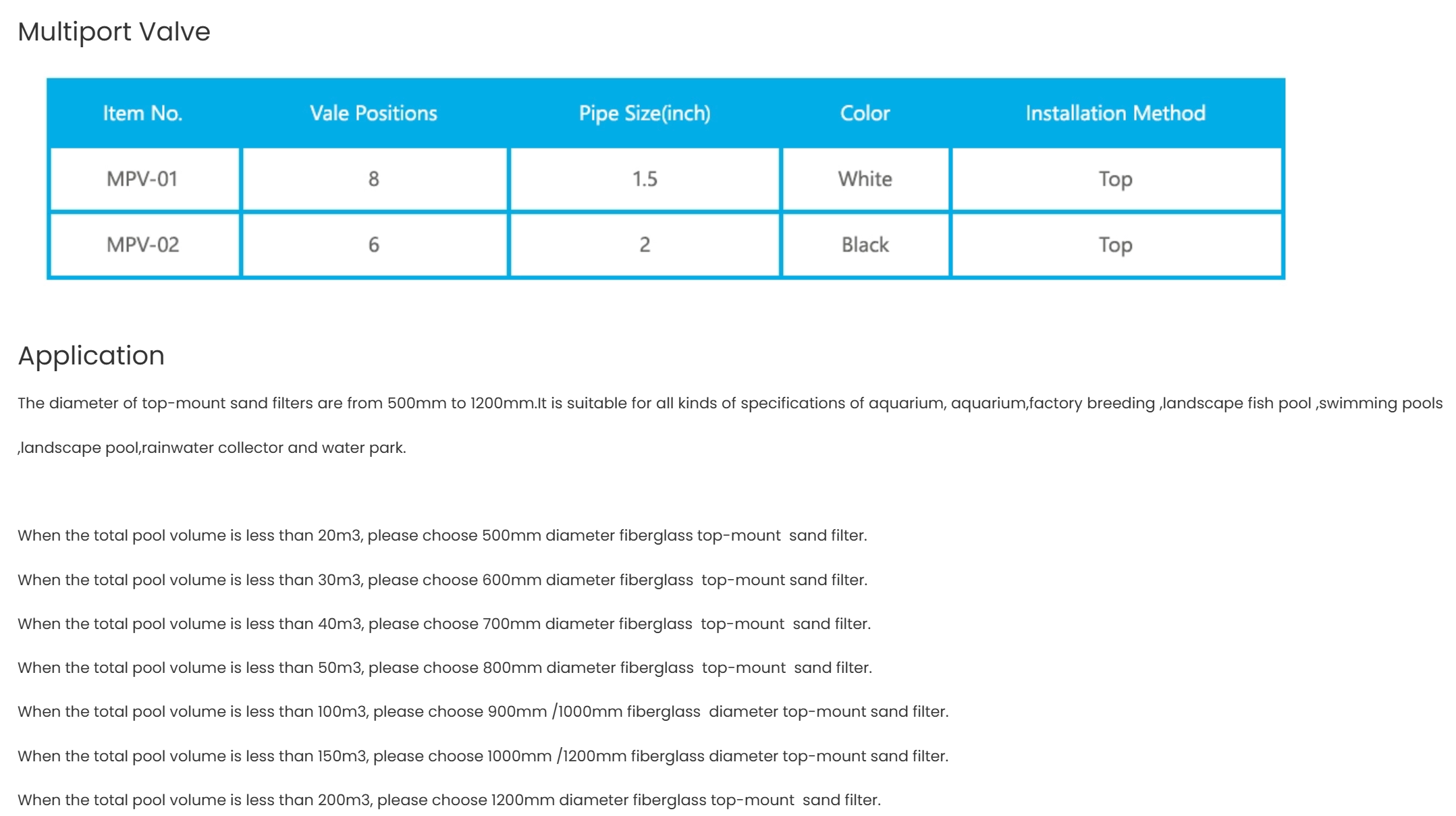Click the 'Multiport Valve' heading
The height and width of the screenshot is (816, 1456).
click(114, 32)
